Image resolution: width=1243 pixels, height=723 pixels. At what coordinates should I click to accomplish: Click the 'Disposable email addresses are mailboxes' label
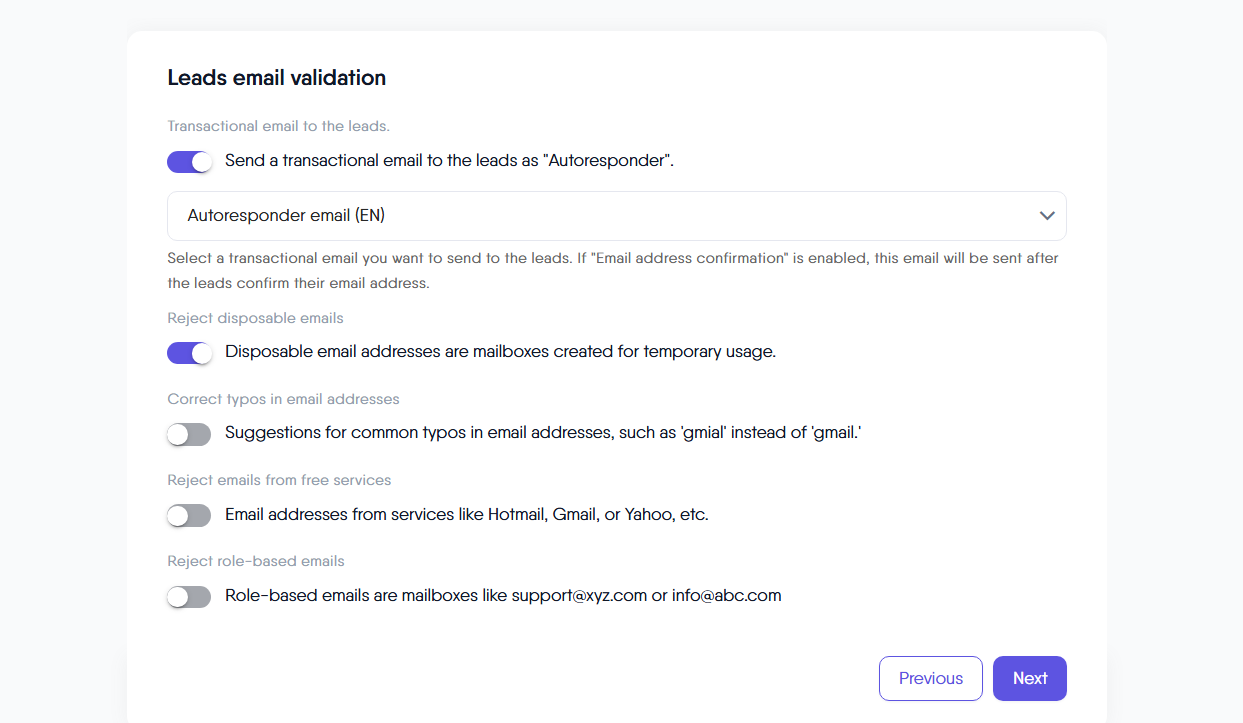click(x=500, y=352)
